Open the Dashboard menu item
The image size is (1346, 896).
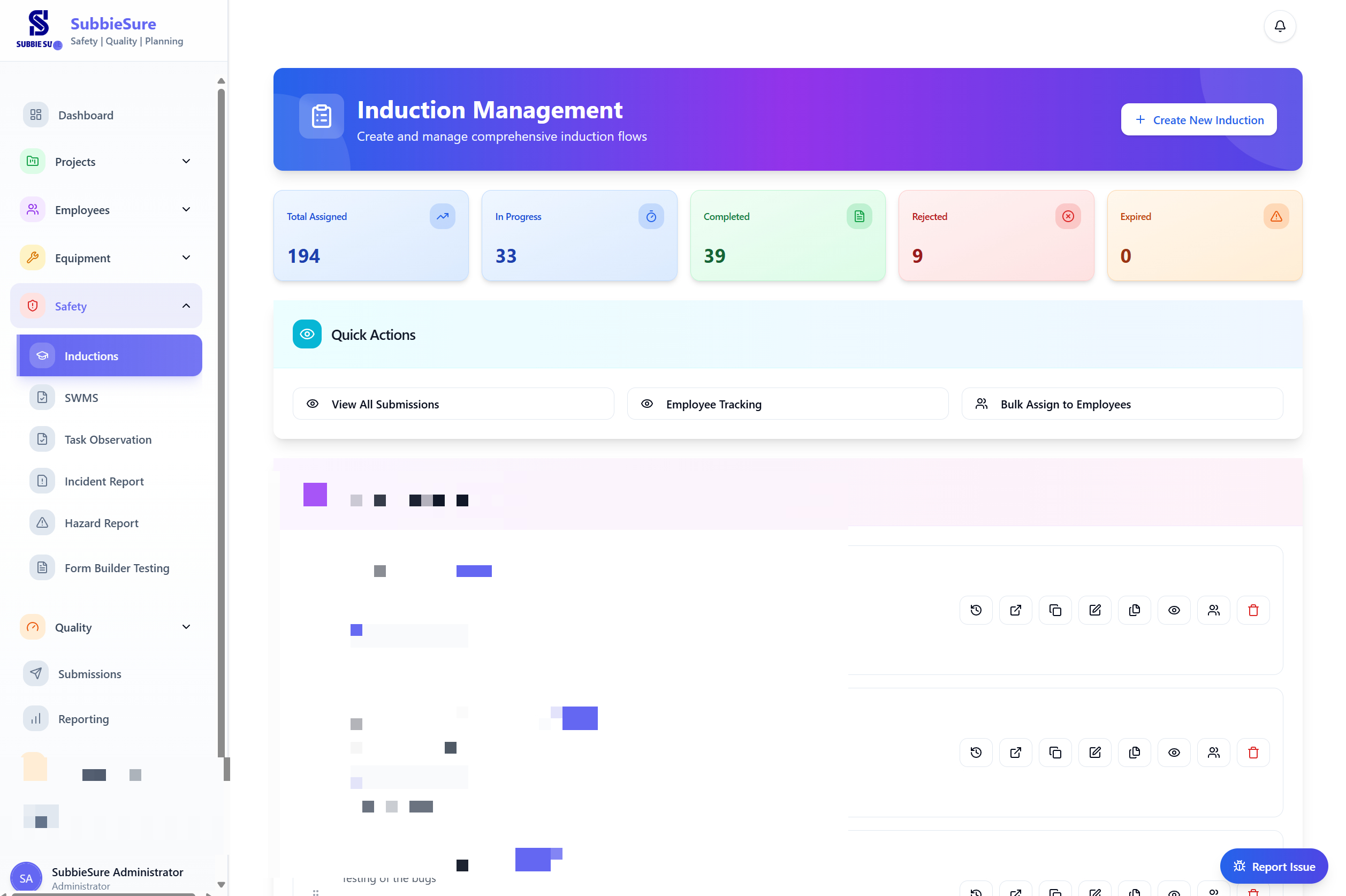pos(85,115)
